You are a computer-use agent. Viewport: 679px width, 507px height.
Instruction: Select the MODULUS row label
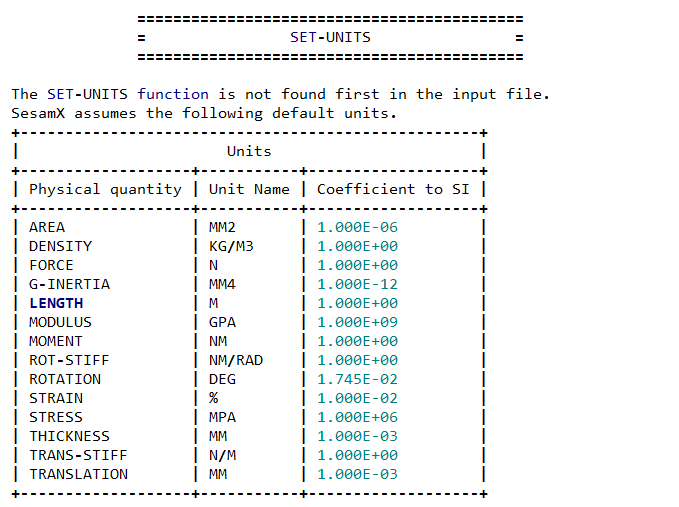pos(61,323)
